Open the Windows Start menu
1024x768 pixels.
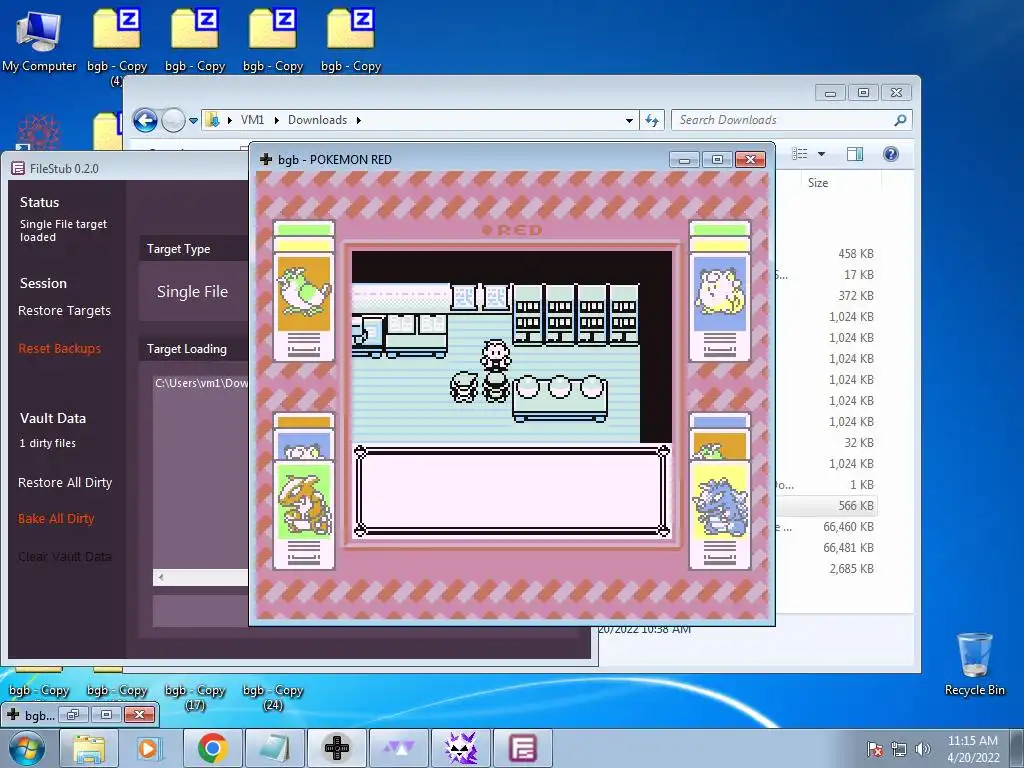point(27,748)
